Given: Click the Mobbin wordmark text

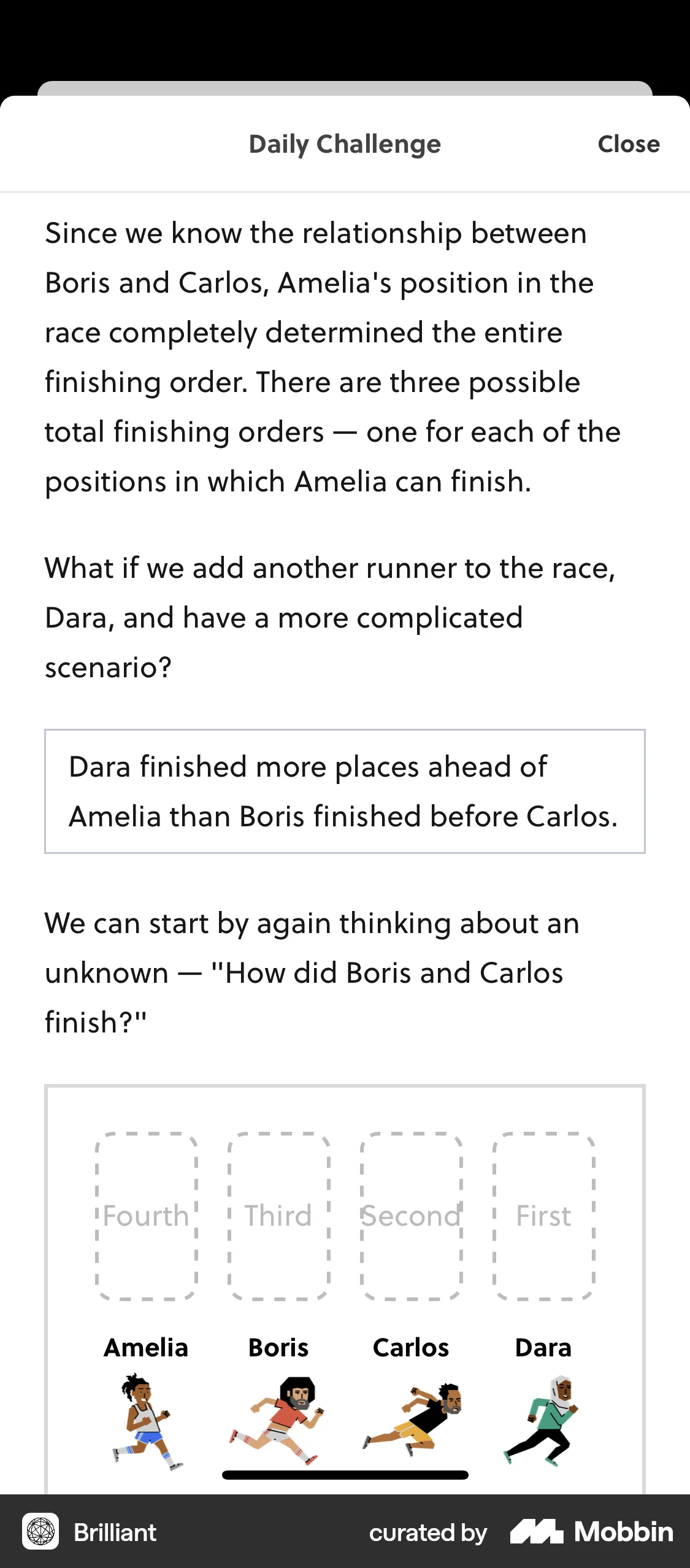Looking at the screenshot, I should pos(624,1532).
